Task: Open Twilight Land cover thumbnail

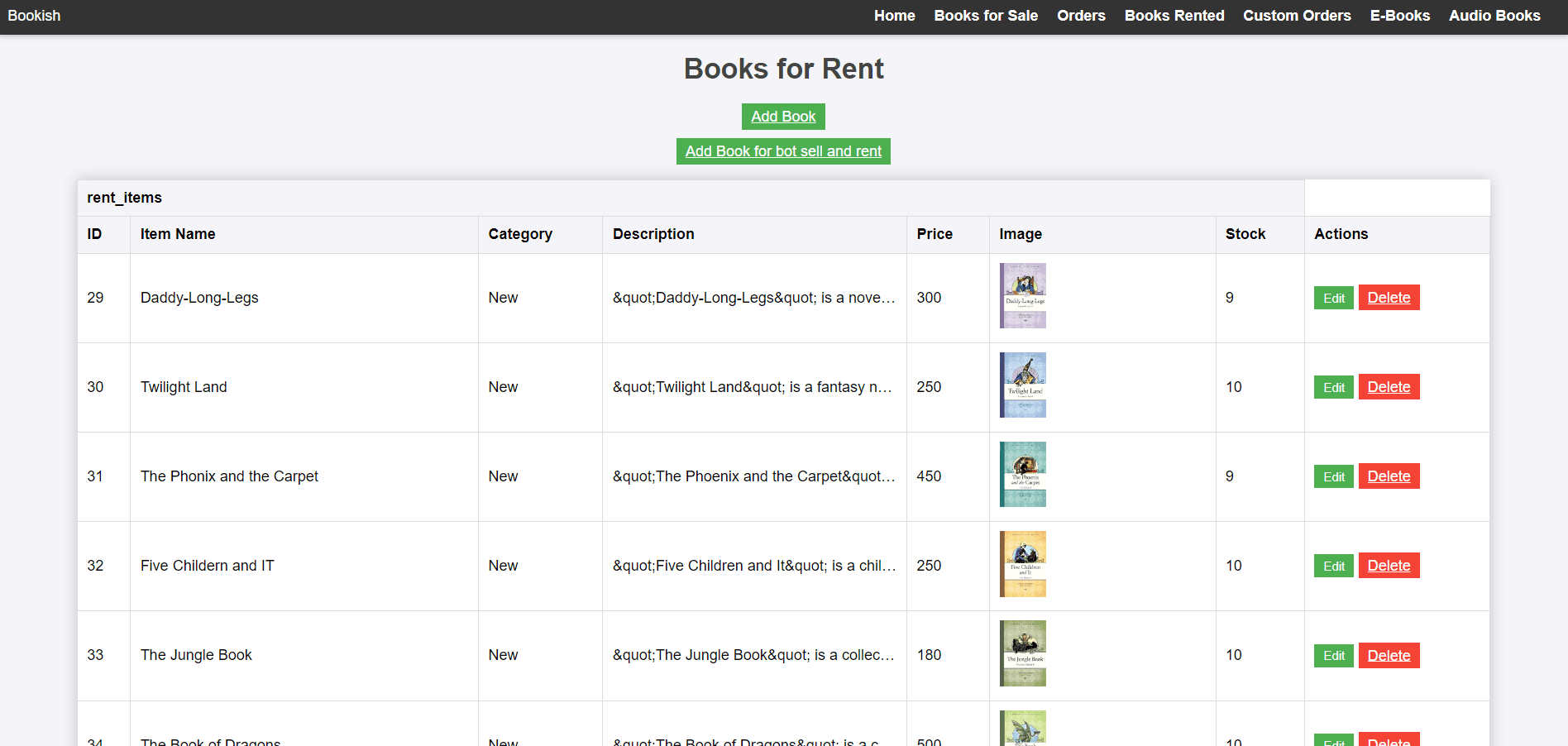Action: pyautogui.click(x=1022, y=385)
